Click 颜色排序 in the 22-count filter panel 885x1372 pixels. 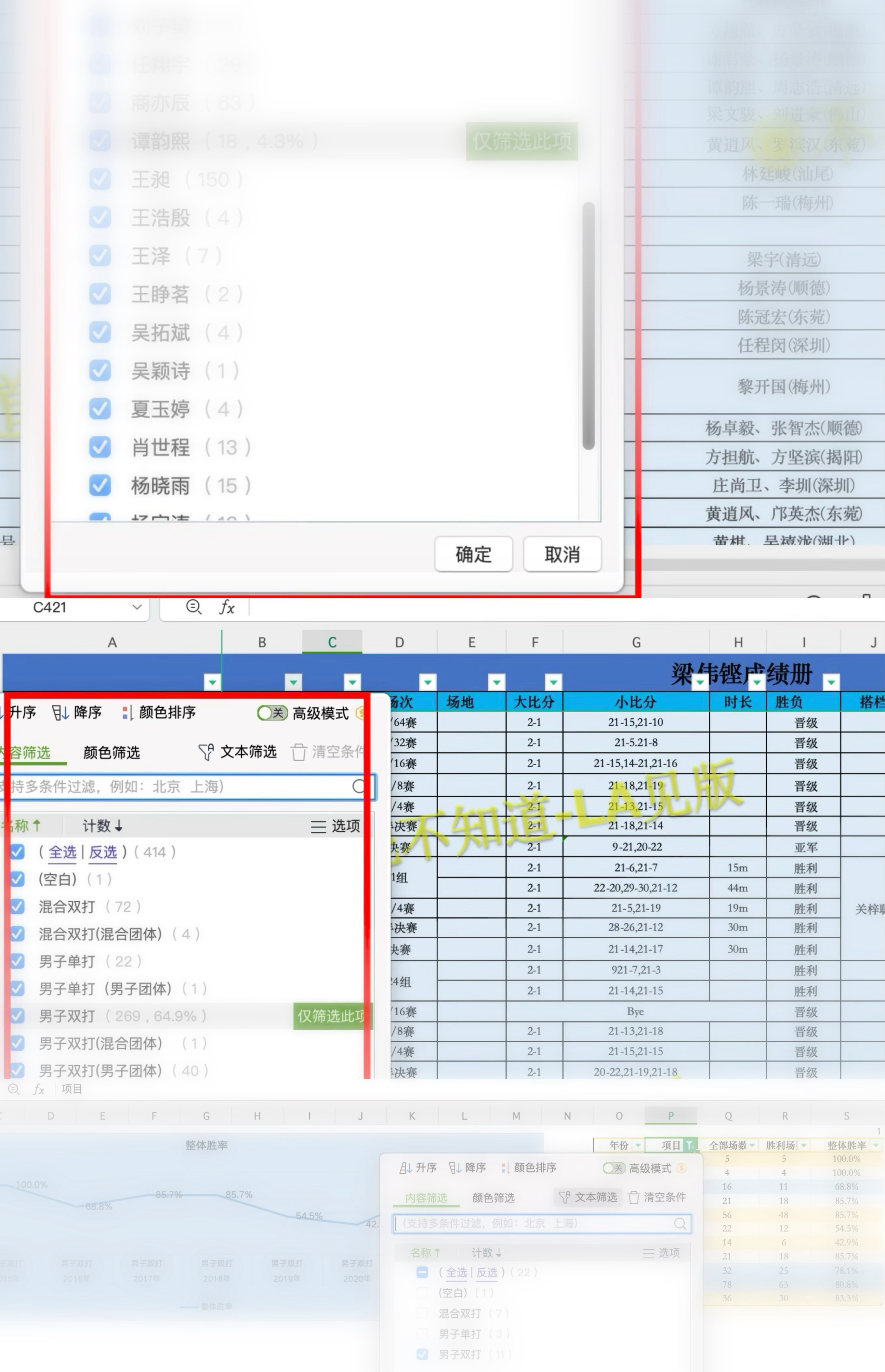click(x=529, y=1168)
